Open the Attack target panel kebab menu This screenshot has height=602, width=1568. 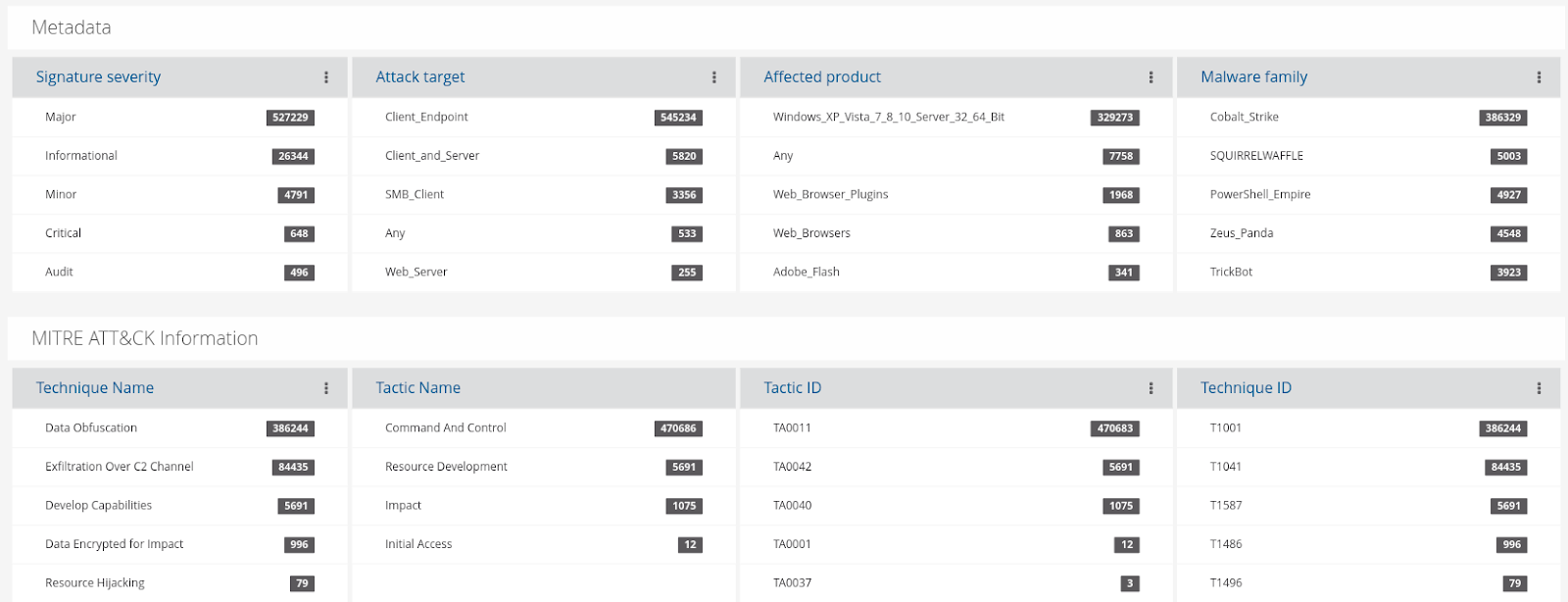[x=714, y=77]
